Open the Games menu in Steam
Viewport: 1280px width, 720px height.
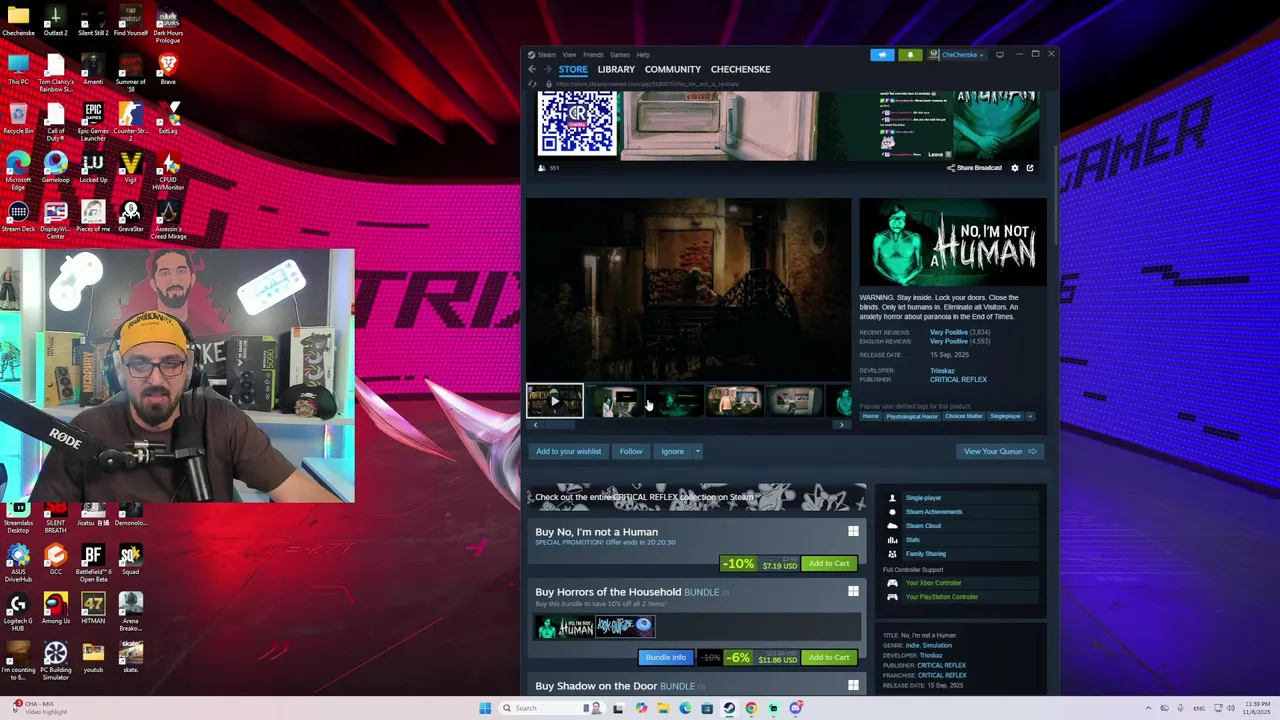point(620,55)
